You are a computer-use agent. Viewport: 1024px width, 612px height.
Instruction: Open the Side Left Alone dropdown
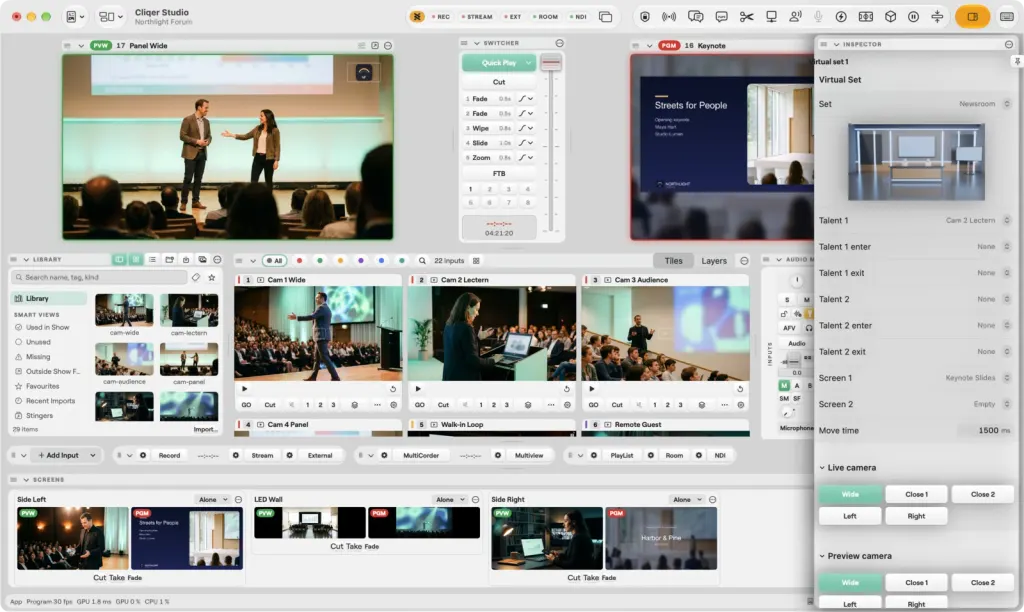[213, 500]
